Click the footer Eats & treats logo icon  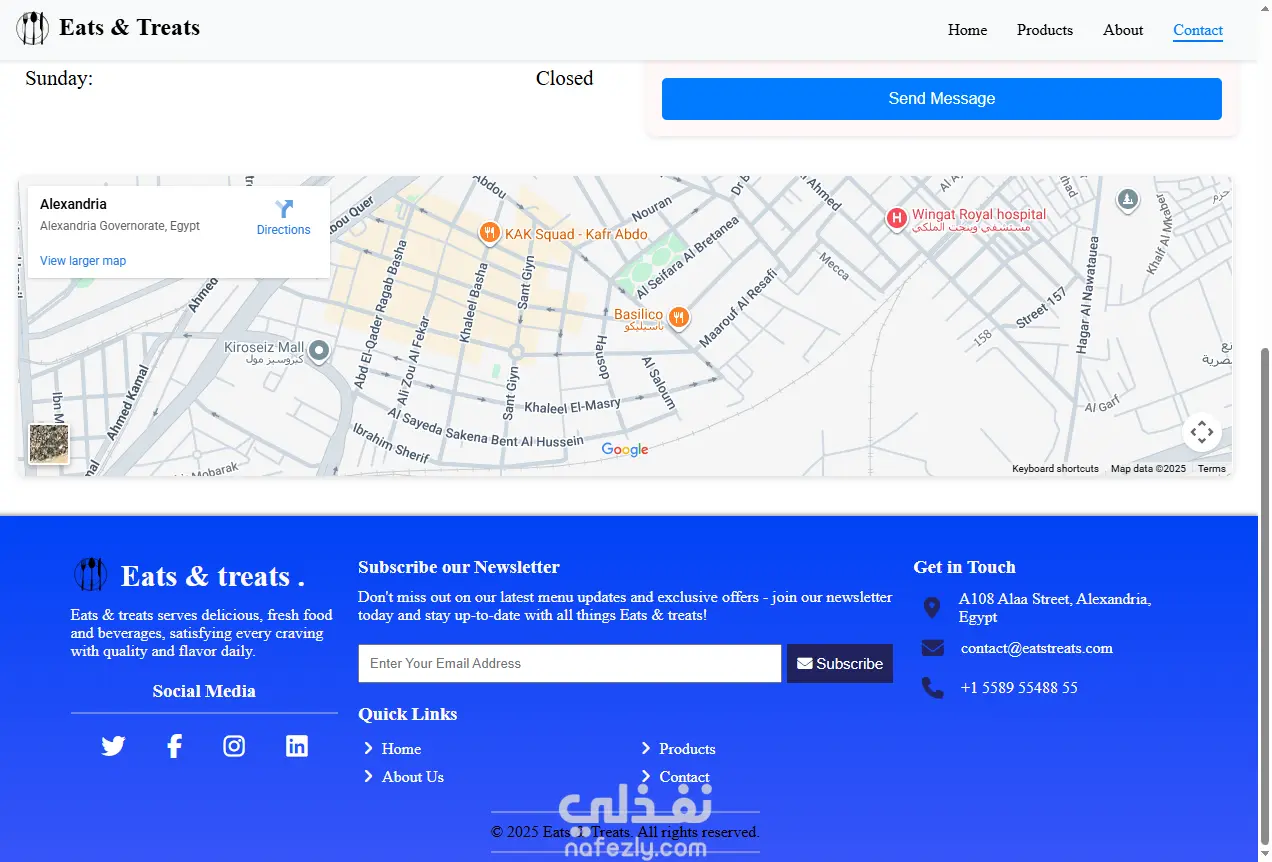tap(91, 575)
